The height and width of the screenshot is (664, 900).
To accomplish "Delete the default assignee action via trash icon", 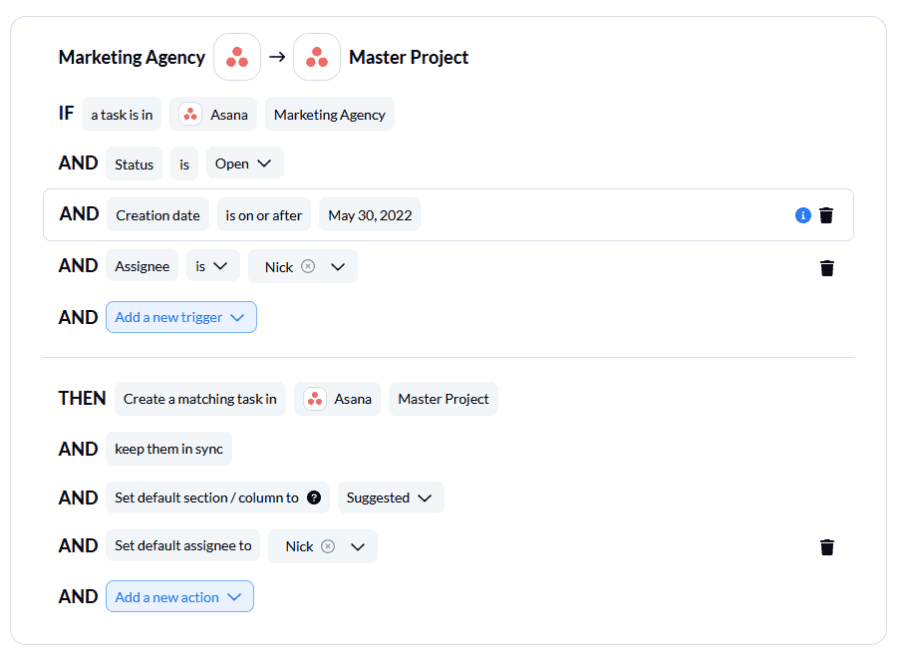I will pos(826,547).
